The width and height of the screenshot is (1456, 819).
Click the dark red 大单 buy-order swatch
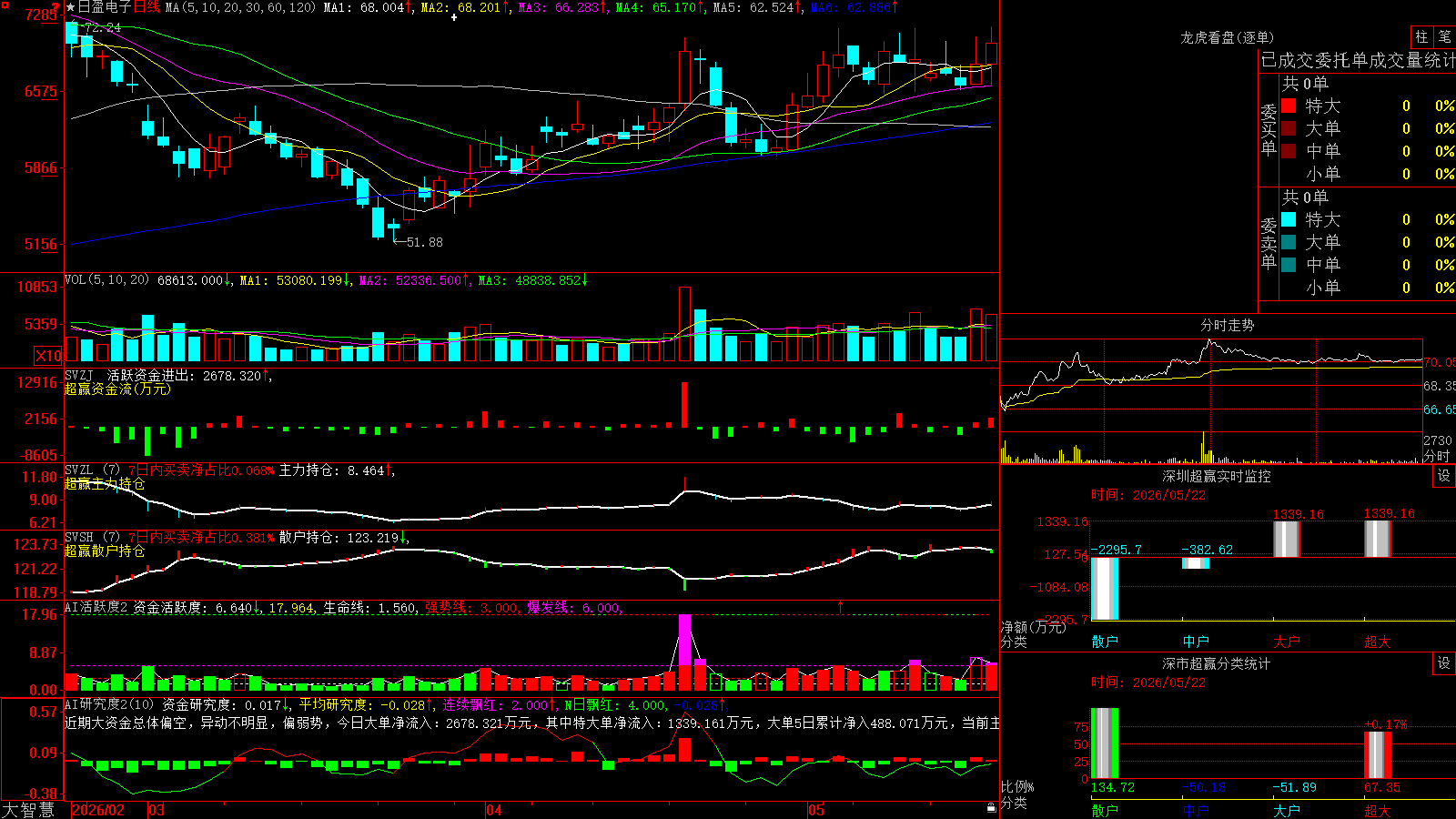[x=1289, y=128]
